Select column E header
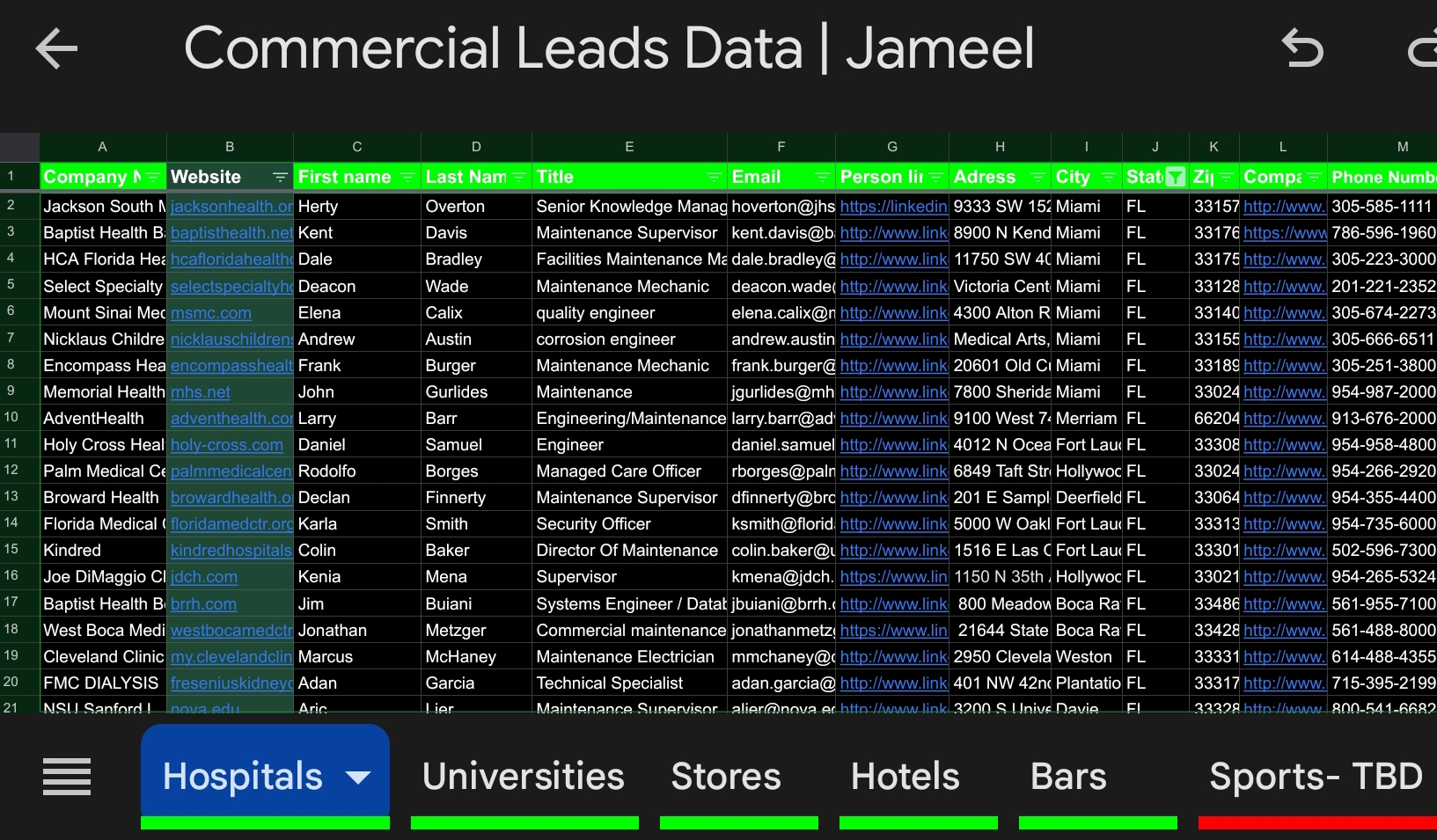Image resolution: width=1437 pixels, height=840 pixels. tap(629, 147)
